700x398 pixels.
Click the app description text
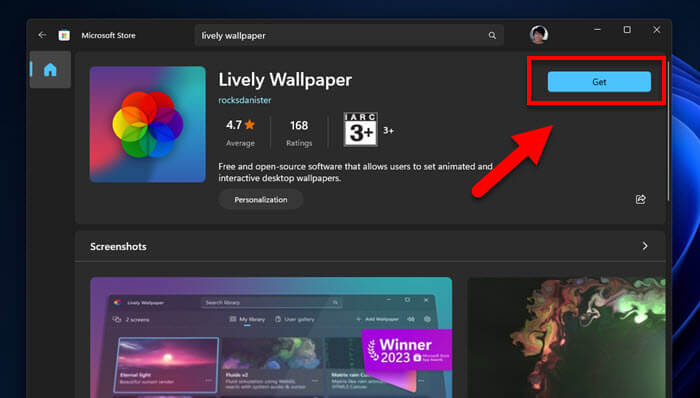coord(355,172)
